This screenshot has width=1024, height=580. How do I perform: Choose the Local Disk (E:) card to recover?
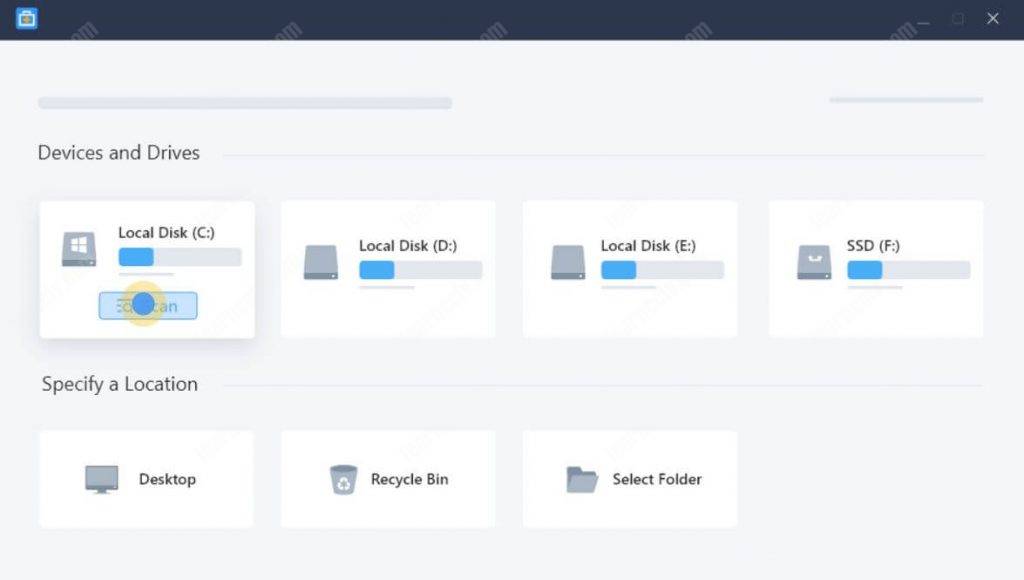[x=629, y=267]
